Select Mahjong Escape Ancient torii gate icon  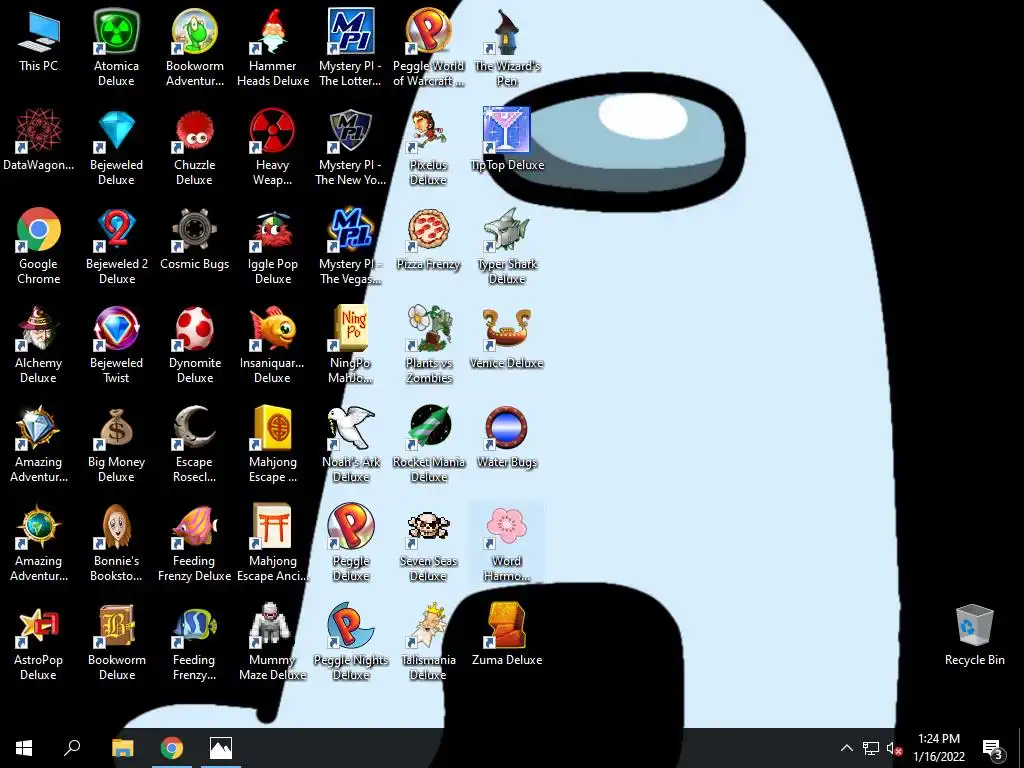coord(273,526)
